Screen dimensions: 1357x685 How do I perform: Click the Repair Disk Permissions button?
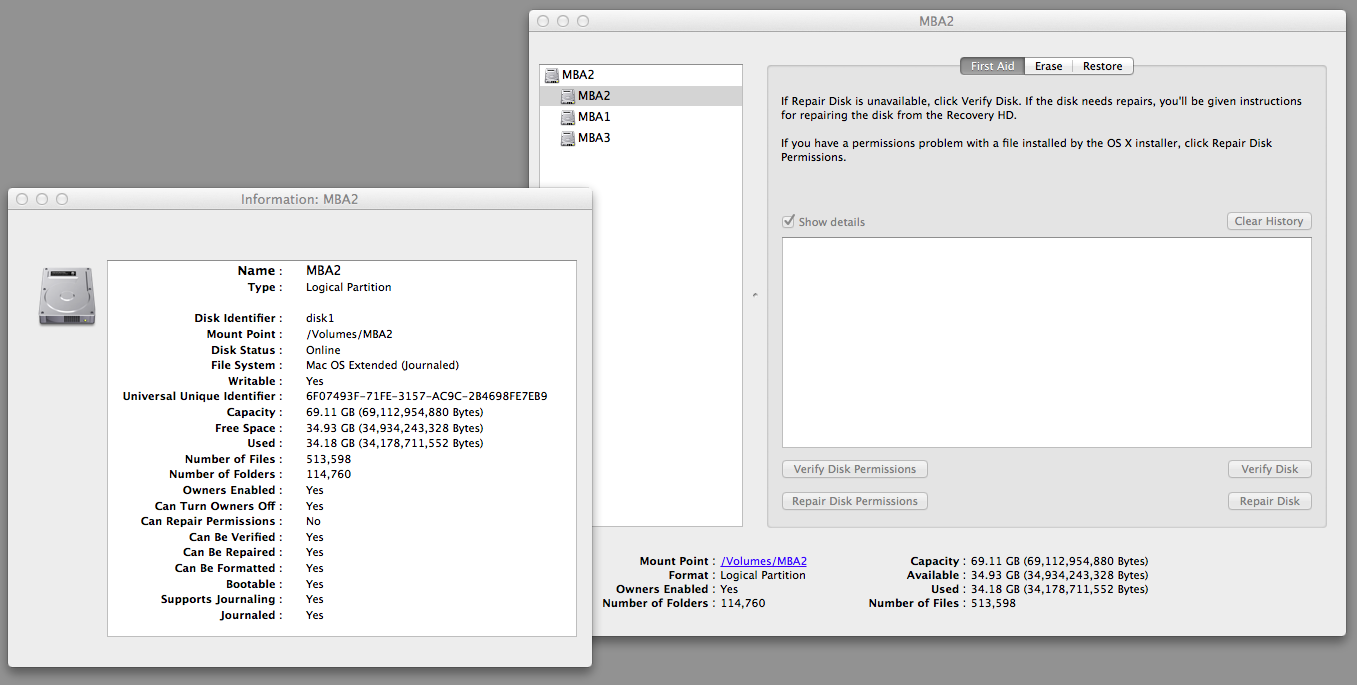[x=854, y=501]
